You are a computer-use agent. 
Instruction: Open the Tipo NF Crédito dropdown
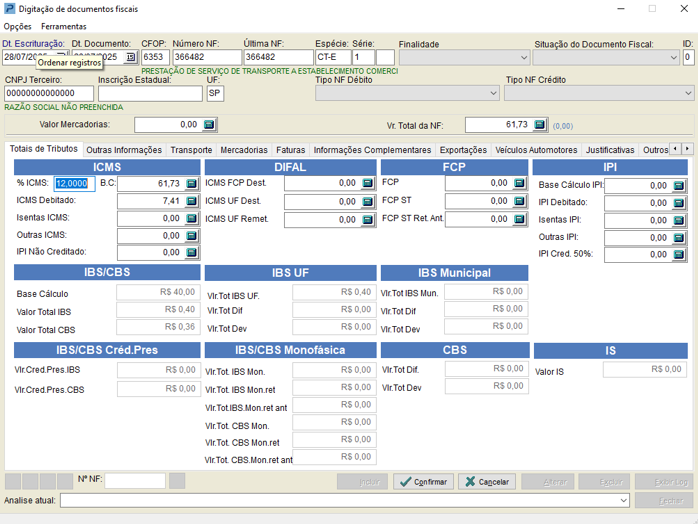point(687,94)
